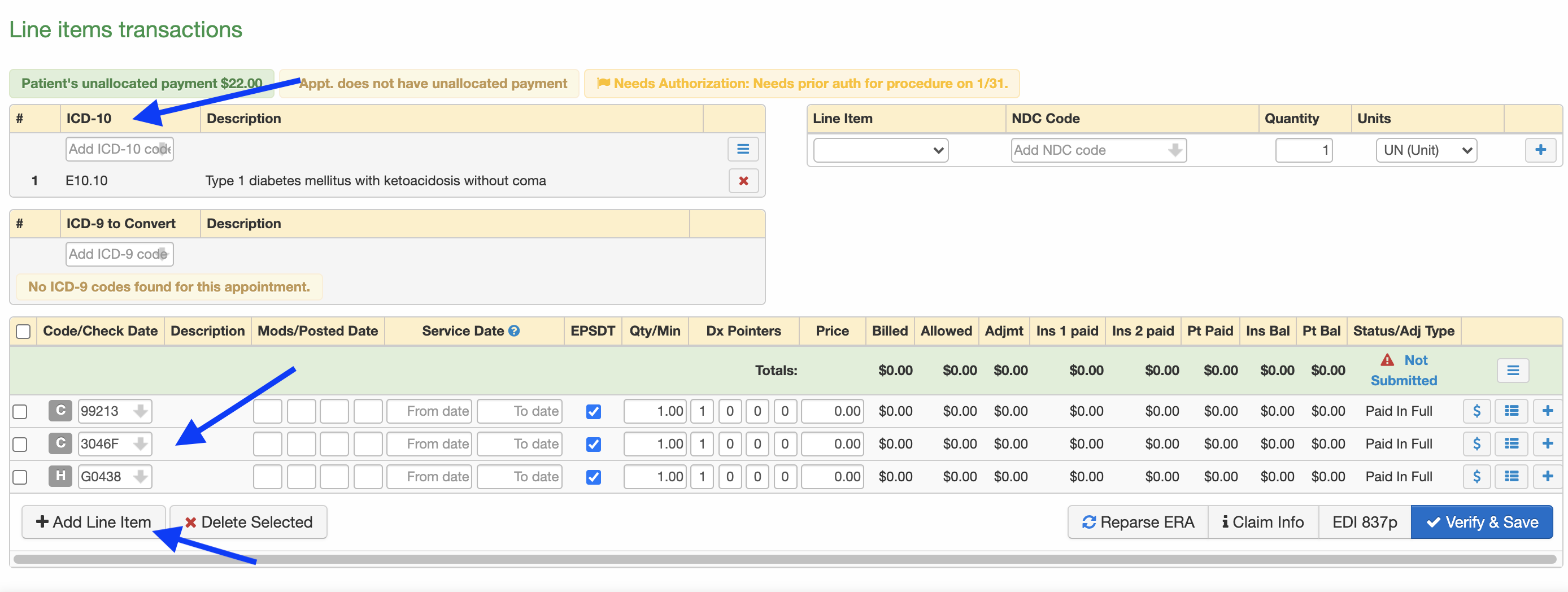The width and height of the screenshot is (1568, 592).
Task: Click the flag icon in Needs Authorization alert
Action: coord(603,84)
